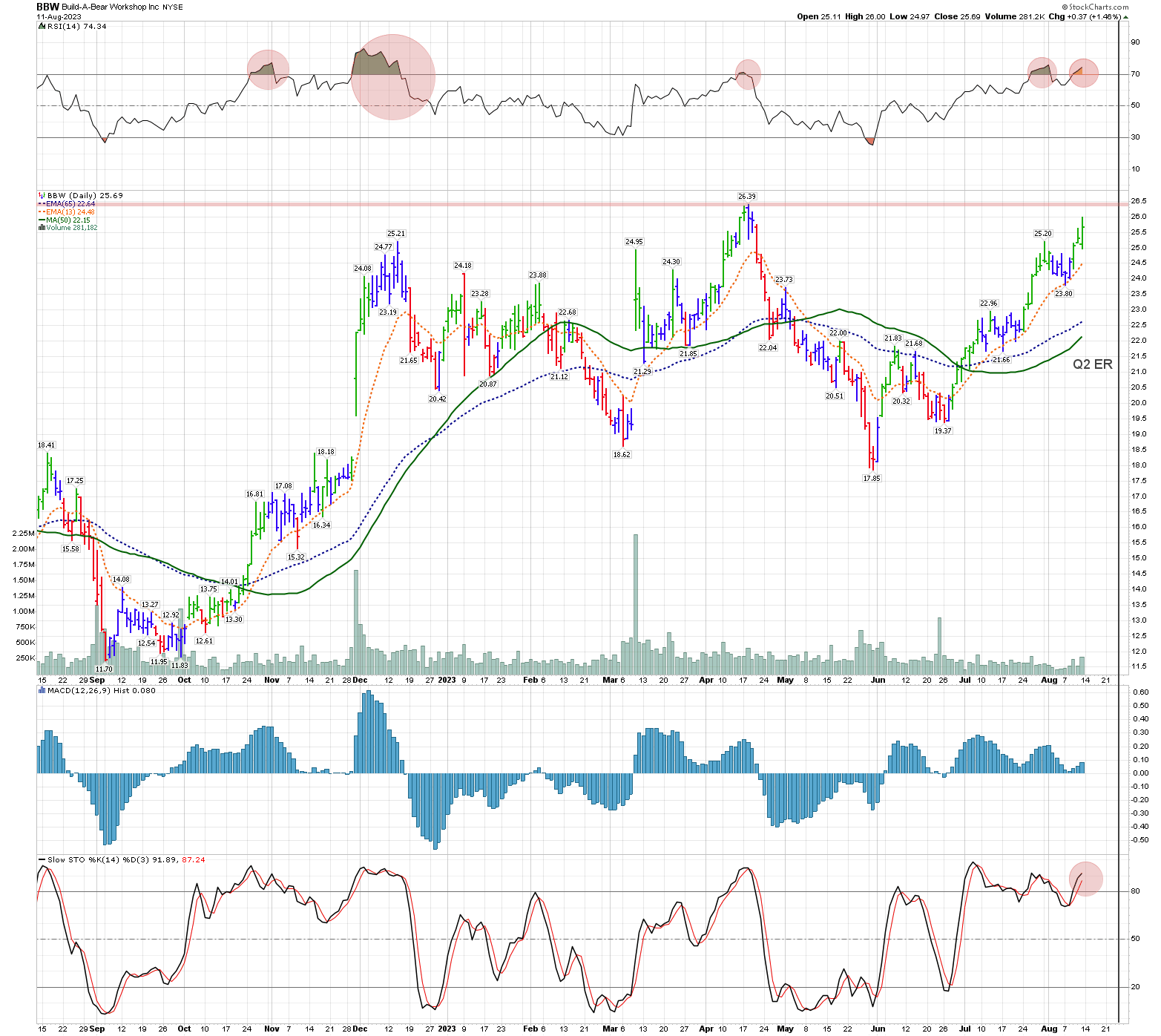1161x1036 pixels.
Task: Click the 24.18 January price label
Action: pos(463,265)
